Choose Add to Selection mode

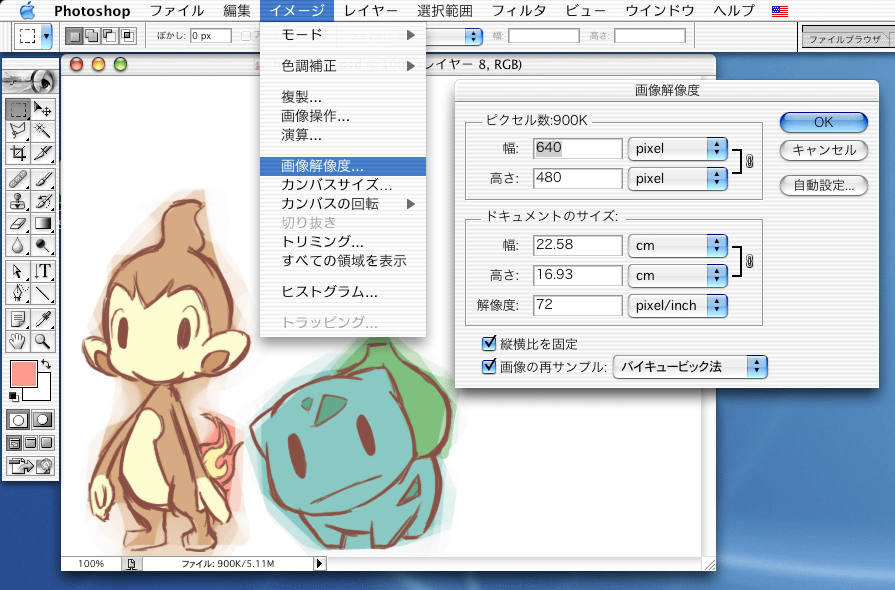pos(91,37)
